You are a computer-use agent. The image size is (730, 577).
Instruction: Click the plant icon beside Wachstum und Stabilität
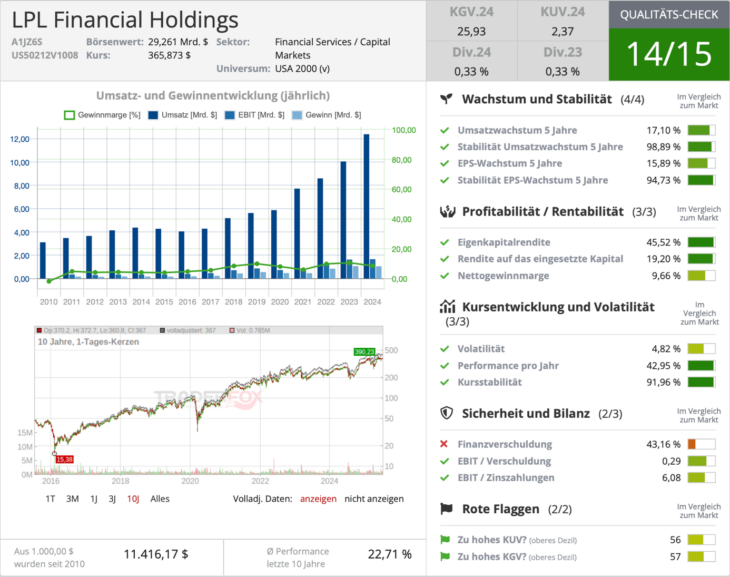tap(446, 99)
